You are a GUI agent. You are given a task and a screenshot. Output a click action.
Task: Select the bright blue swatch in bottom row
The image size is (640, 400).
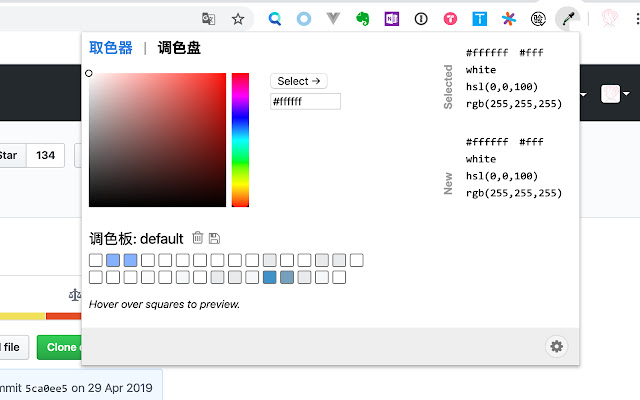tap(269, 277)
